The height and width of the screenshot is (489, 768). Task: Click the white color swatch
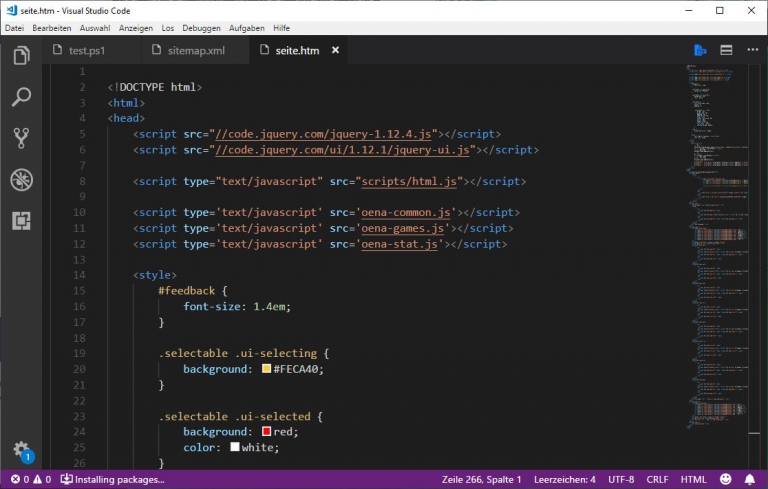(x=235, y=447)
